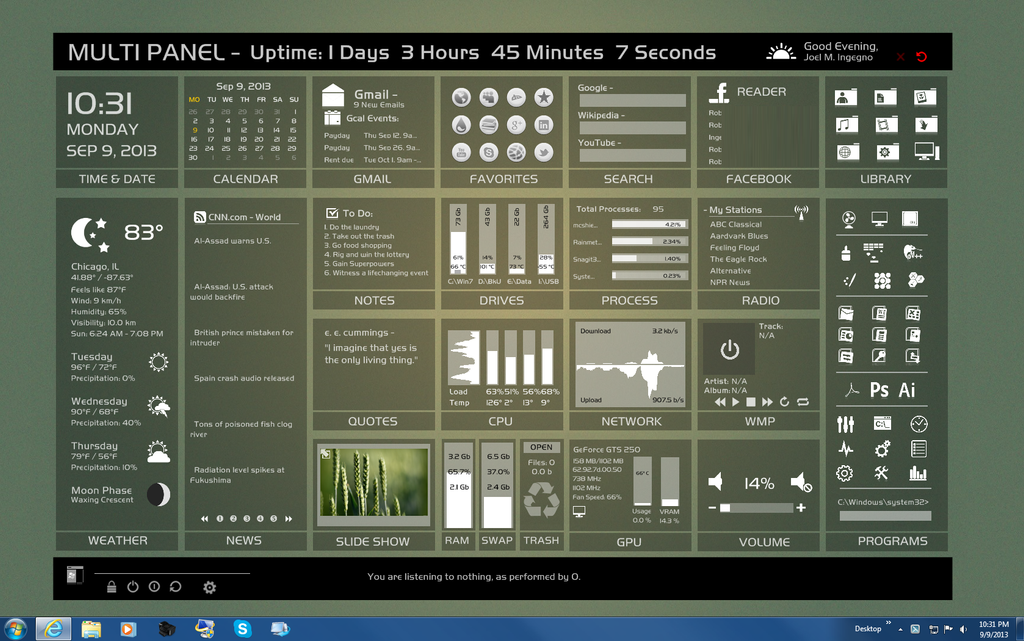Skip to next track in WMP

pos(767,402)
